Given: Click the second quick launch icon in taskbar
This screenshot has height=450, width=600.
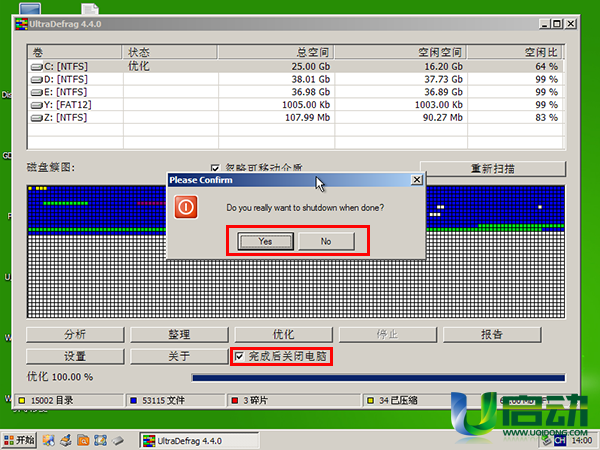Looking at the screenshot, I should coord(66,440).
